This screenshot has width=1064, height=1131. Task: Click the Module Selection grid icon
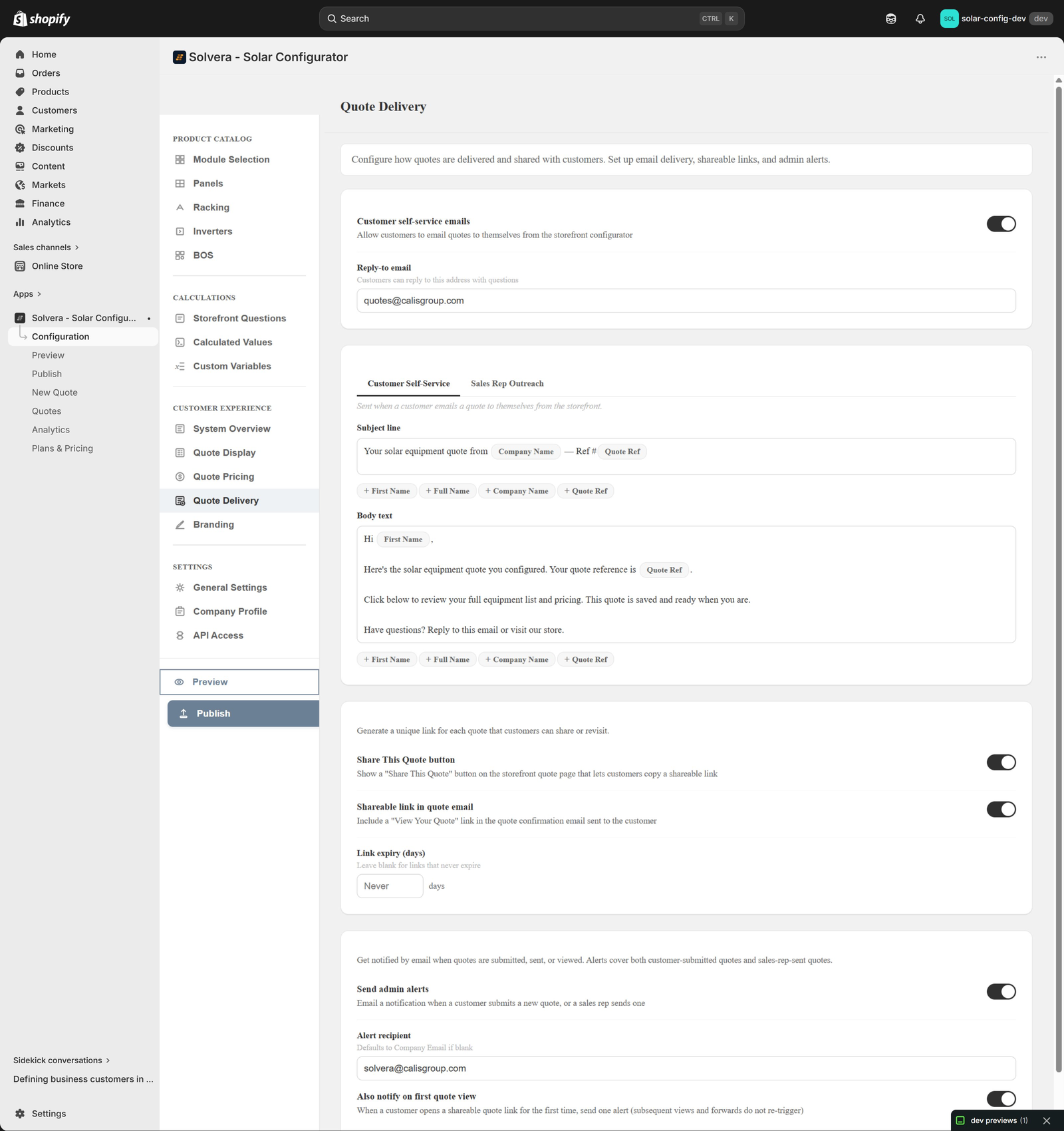(180, 160)
